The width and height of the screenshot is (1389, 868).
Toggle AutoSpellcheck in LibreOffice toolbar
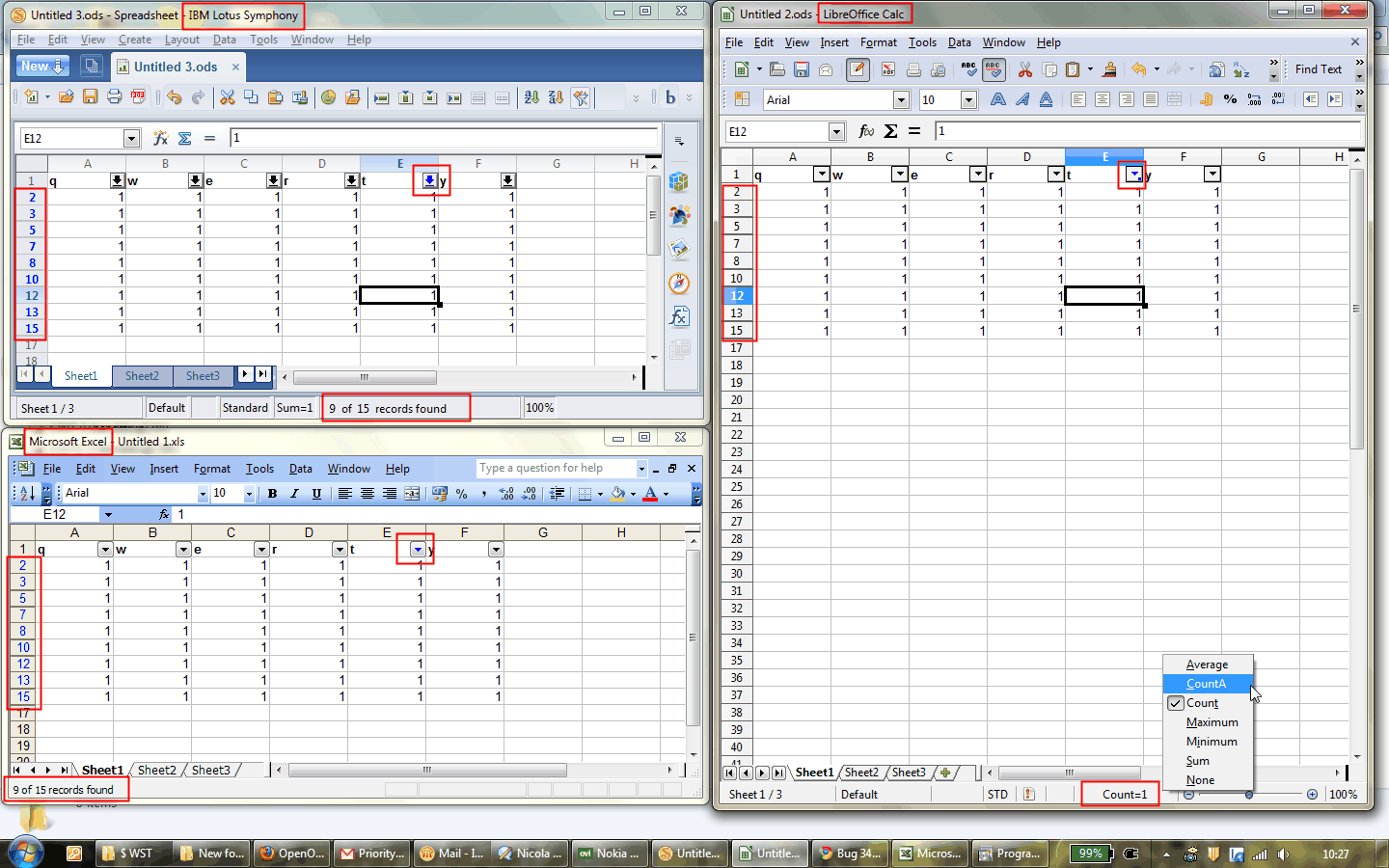click(x=994, y=69)
